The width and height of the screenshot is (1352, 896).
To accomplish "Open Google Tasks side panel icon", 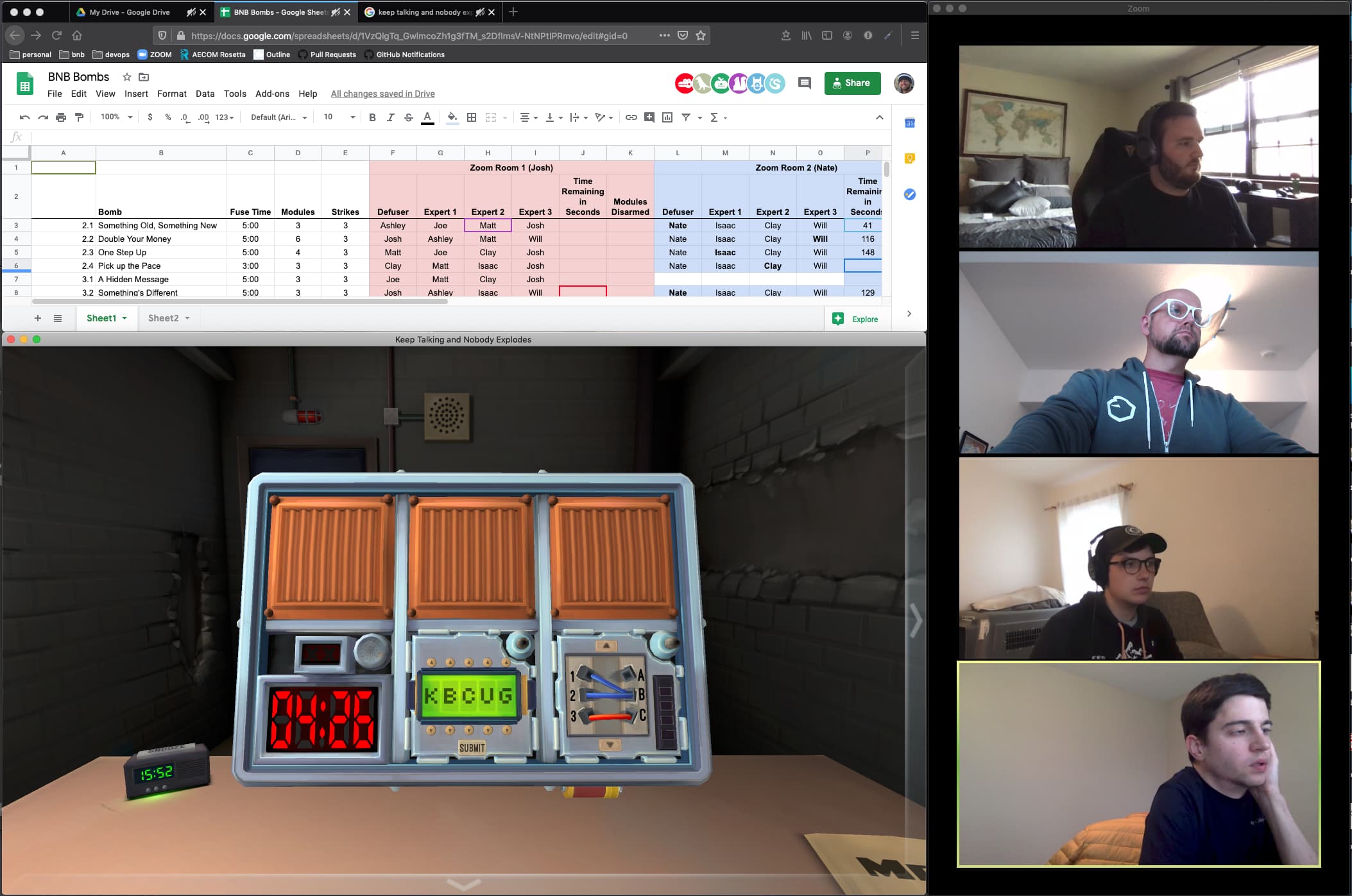I will click(x=909, y=194).
